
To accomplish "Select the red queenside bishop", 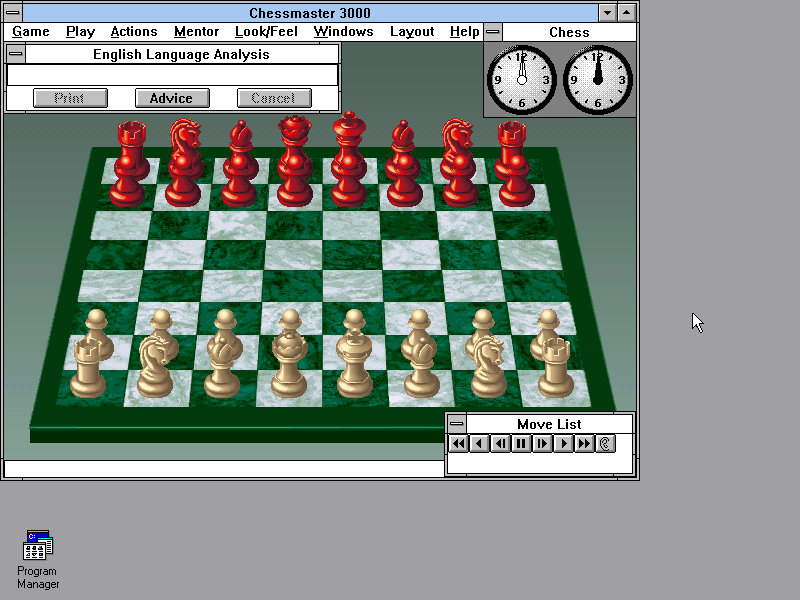I will [x=241, y=140].
